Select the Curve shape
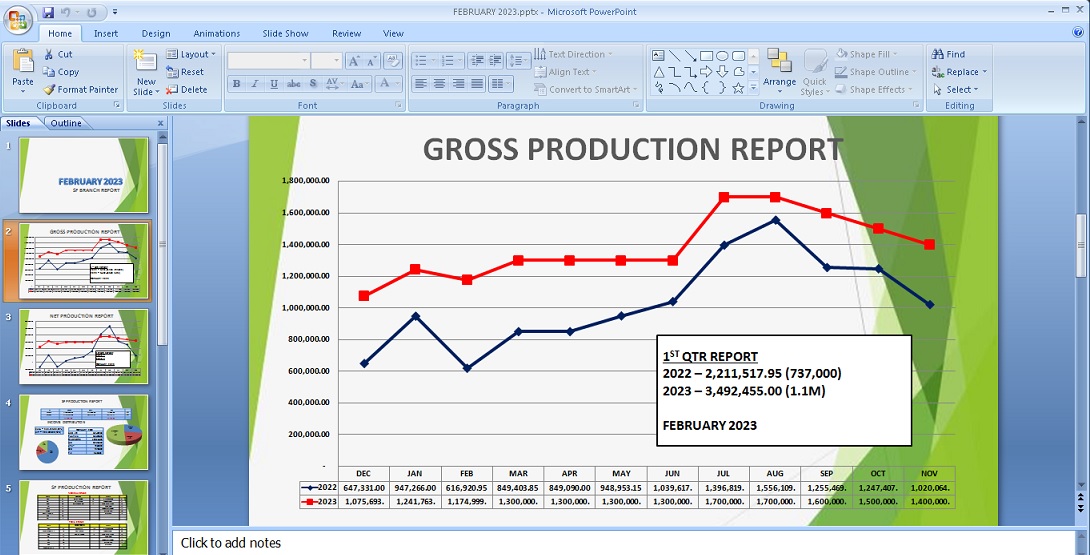The width and height of the screenshot is (1090, 555). click(690, 88)
